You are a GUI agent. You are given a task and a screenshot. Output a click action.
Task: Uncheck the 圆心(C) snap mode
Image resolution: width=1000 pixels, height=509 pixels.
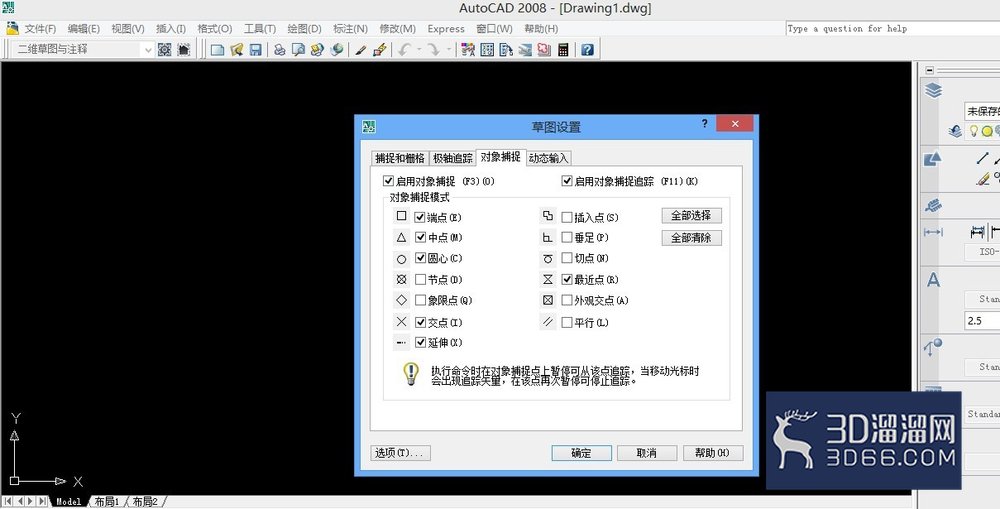click(x=420, y=258)
